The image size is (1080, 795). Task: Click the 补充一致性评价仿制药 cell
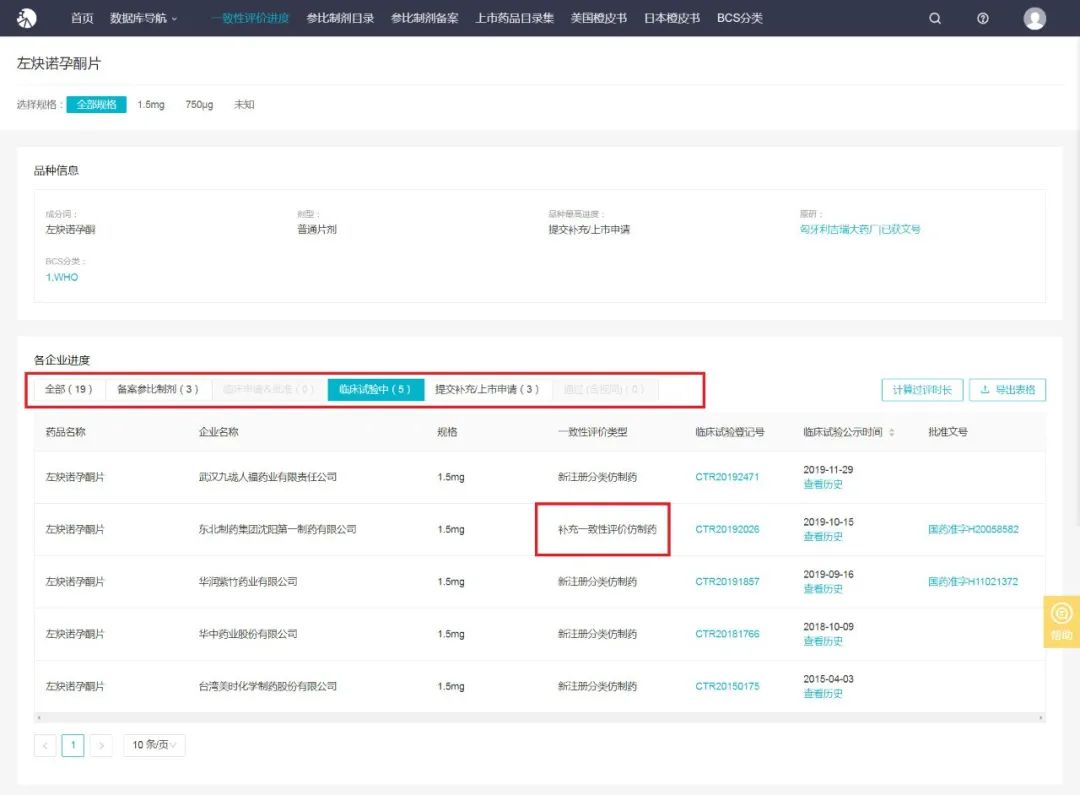607,529
